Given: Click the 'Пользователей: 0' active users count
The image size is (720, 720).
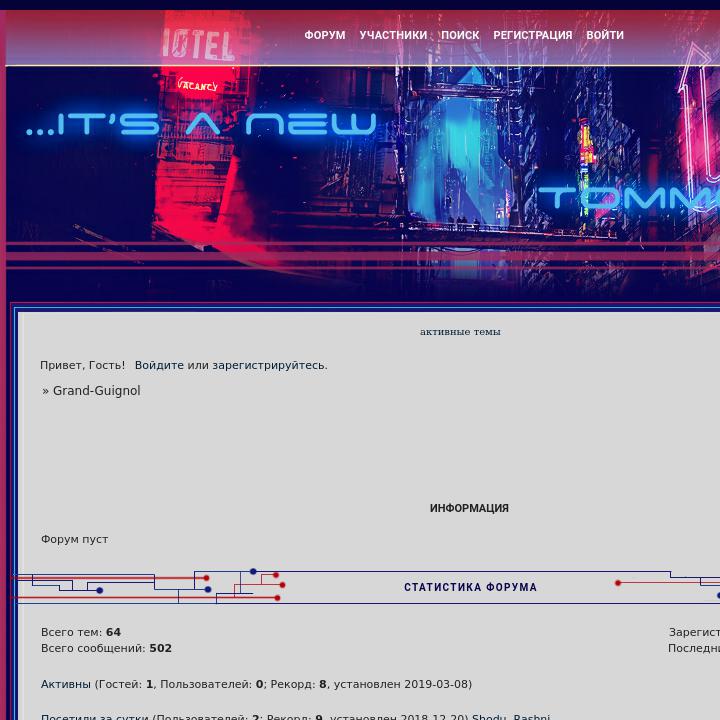Looking at the screenshot, I should pyautogui.click(x=212, y=684).
